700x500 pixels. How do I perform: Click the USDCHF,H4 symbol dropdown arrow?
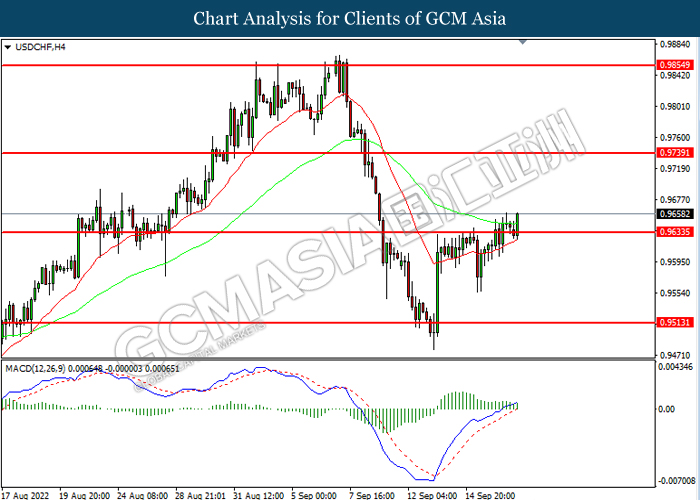7,47
